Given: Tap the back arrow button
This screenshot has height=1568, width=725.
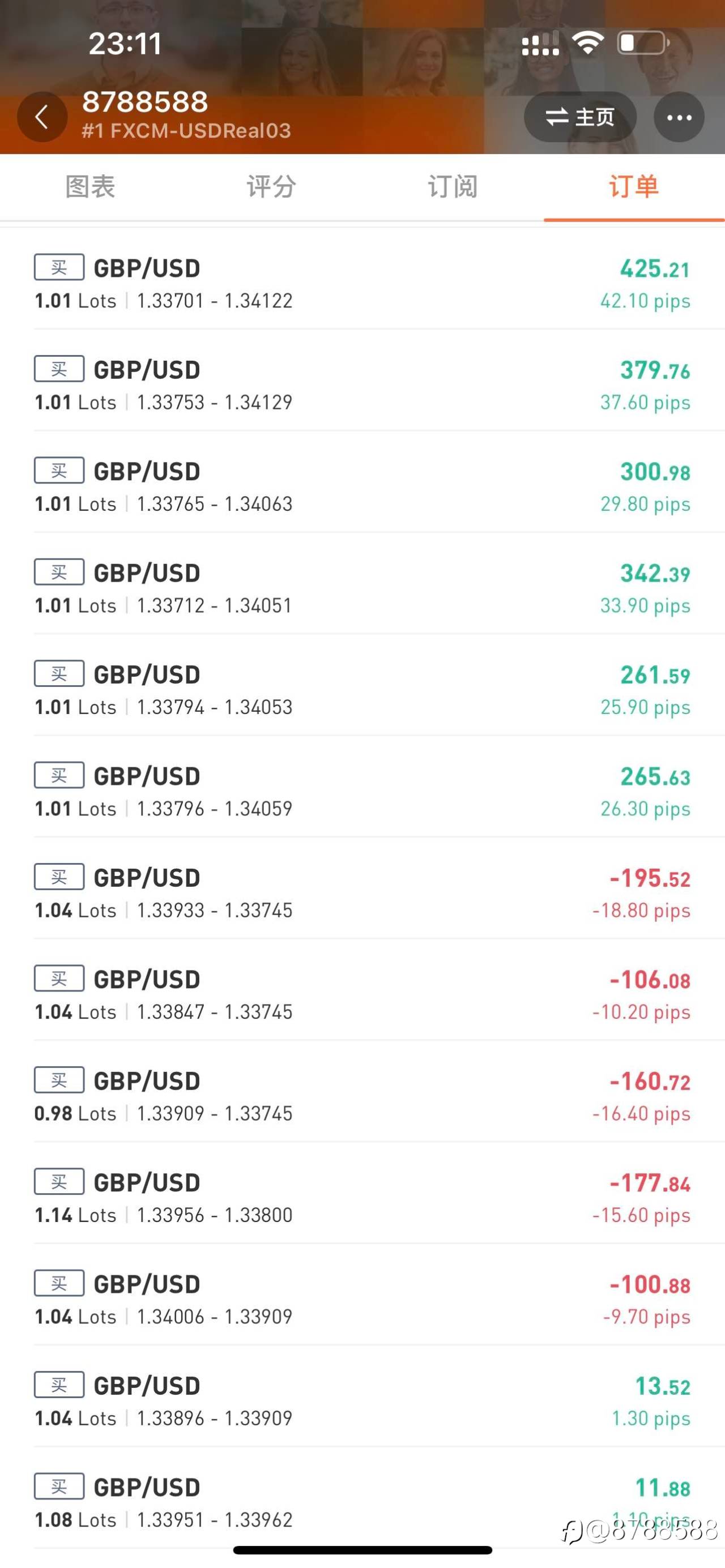Looking at the screenshot, I should [x=41, y=117].
